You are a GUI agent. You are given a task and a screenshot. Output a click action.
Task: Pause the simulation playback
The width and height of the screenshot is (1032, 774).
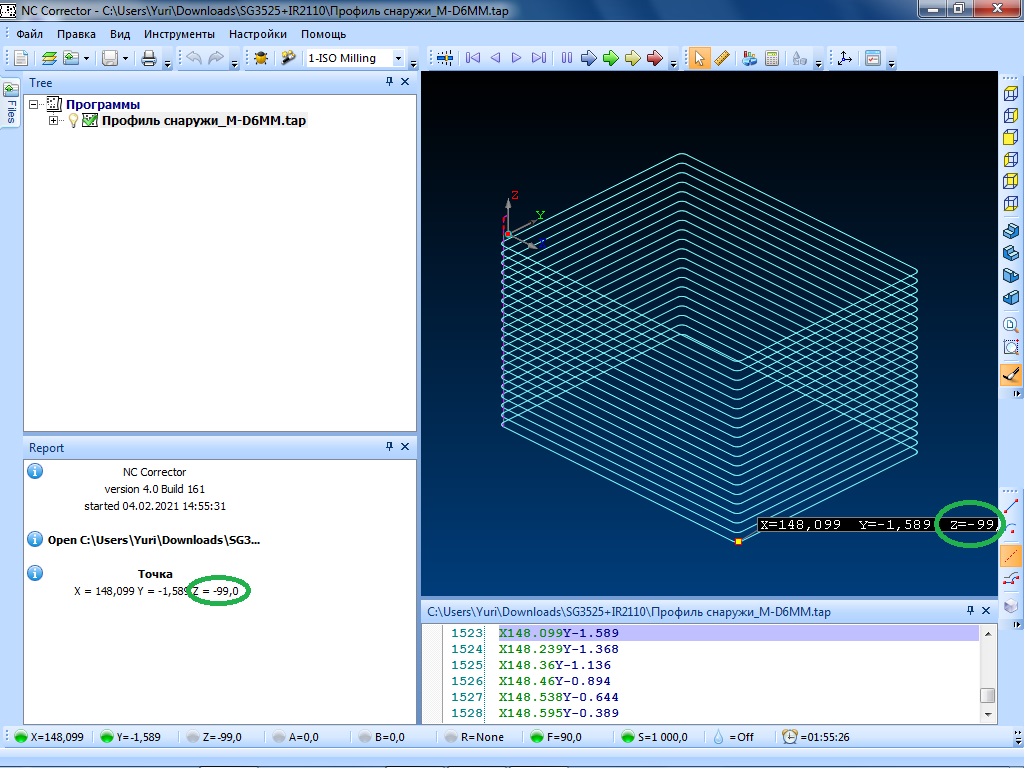(x=566, y=58)
